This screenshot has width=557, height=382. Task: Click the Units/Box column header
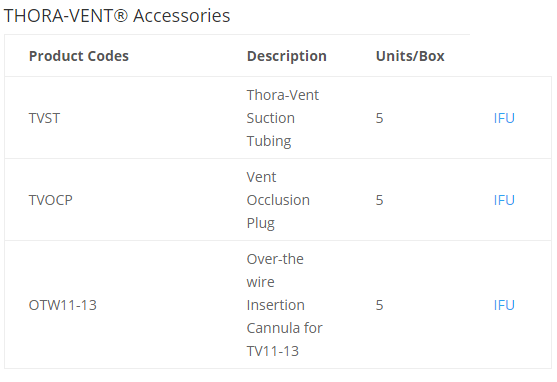410,56
